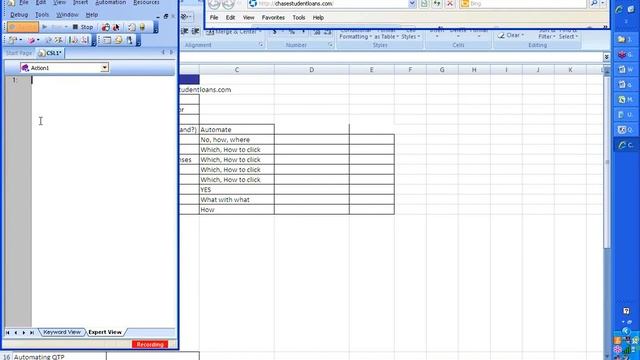Open the Automation menu in QTP
The image size is (640, 360).
click(x=110, y=2)
